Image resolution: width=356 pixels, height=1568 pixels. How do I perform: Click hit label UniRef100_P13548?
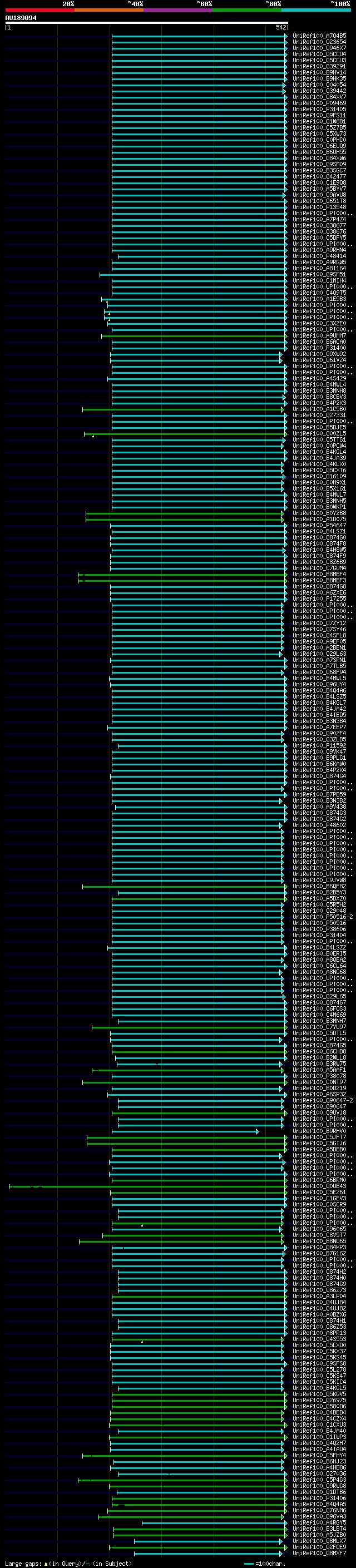click(x=319, y=207)
